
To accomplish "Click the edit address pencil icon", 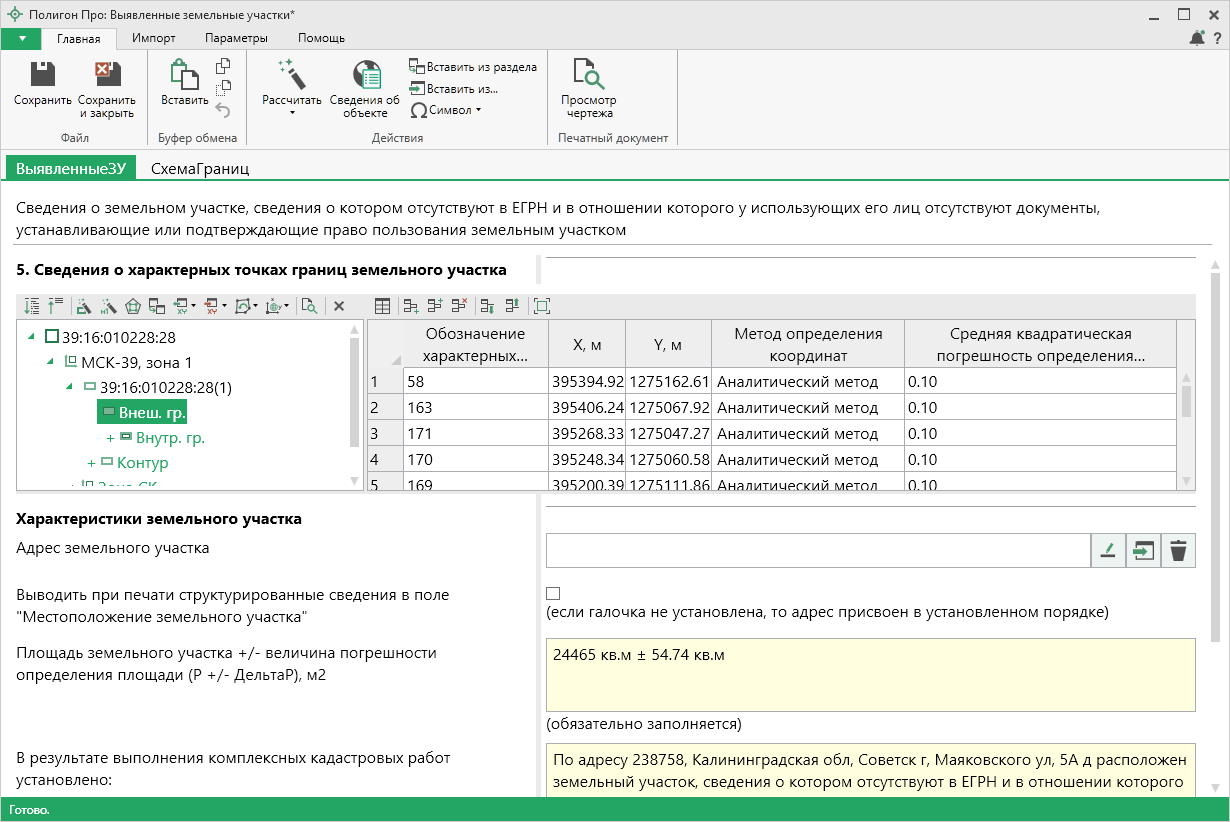I will [x=1107, y=550].
